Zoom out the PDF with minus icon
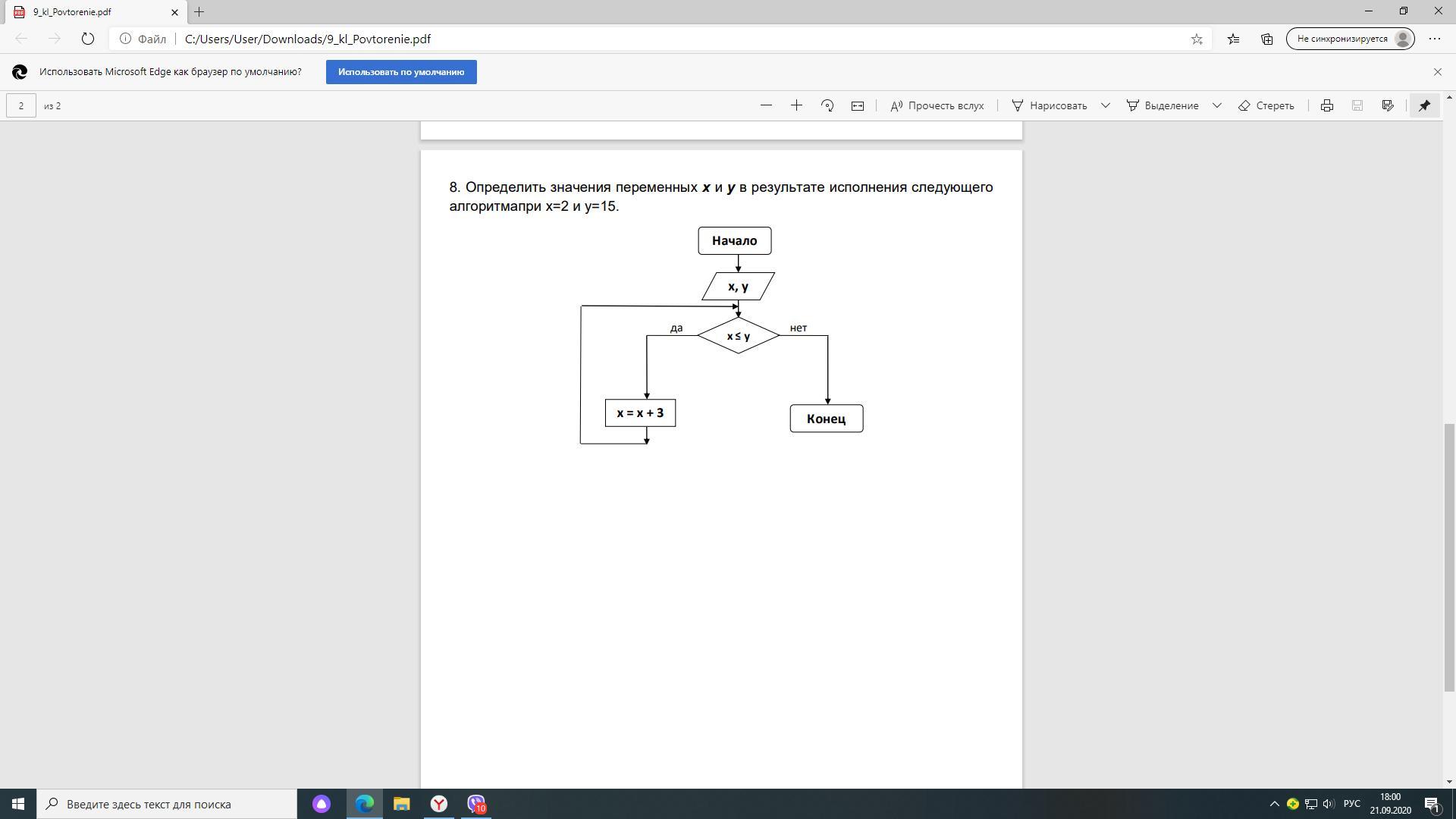This screenshot has height=819, width=1456. (x=766, y=105)
